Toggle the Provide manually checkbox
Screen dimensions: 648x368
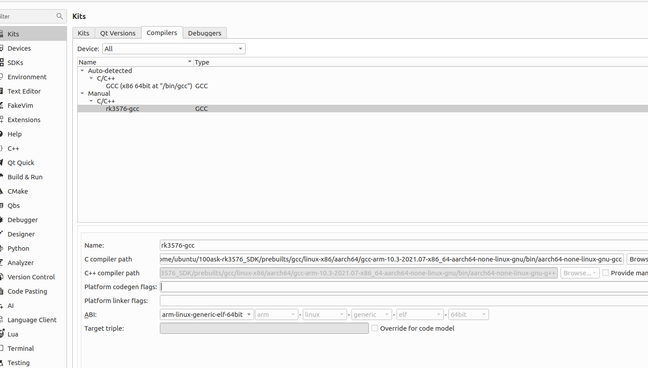605,273
